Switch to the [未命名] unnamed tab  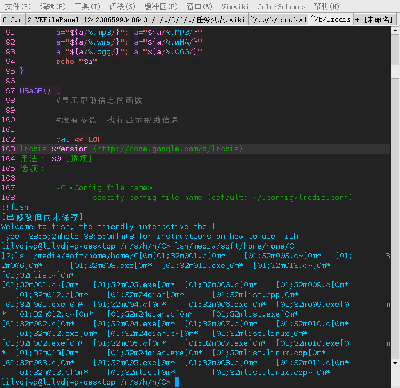pyautogui.click(x=374, y=20)
